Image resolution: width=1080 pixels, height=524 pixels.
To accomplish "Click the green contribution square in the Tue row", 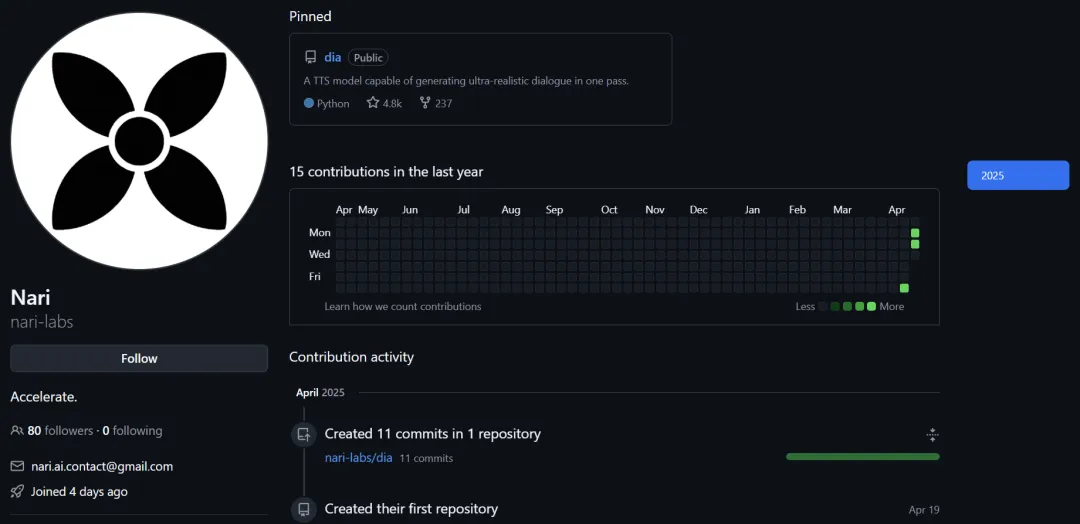I will pyautogui.click(x=915, y=244).
